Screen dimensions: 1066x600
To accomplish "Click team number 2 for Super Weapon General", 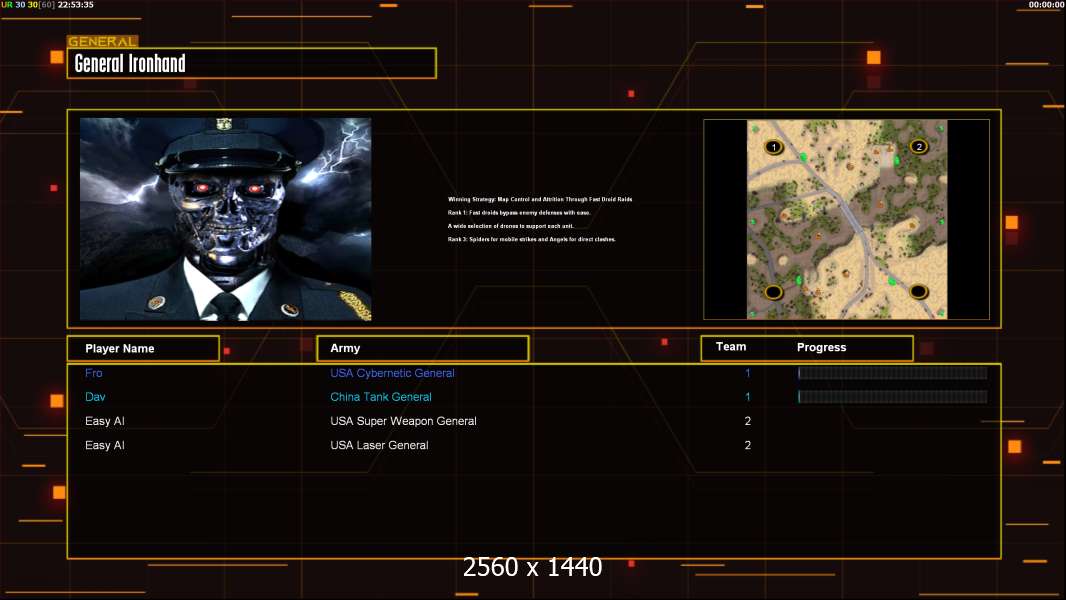I will pyautogui.click(x=748, y=421).
